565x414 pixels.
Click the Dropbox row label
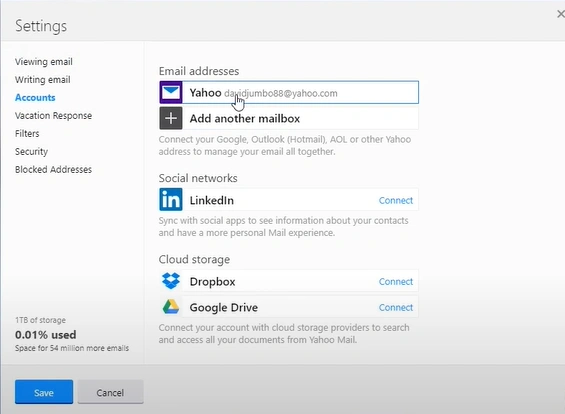pyautogui.click(x=212, y=281)
